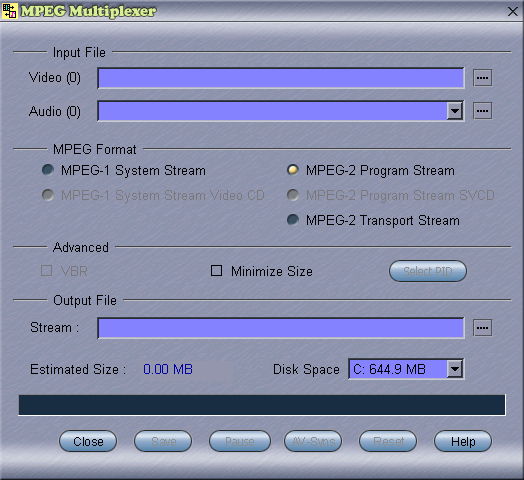Screen dimensions: 524x480
Task: Click the Select PID button
Action: click(428, 271)
